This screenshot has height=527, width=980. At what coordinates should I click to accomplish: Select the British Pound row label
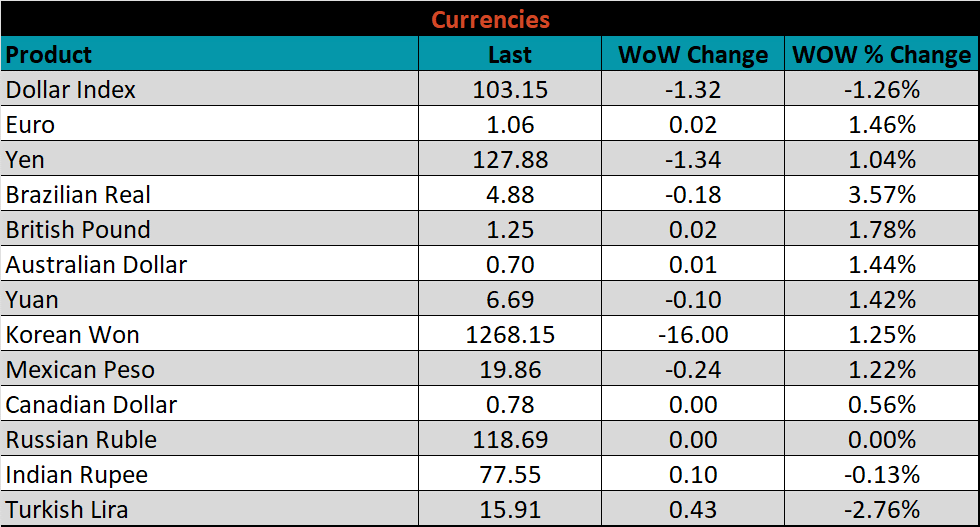(78, 230)
